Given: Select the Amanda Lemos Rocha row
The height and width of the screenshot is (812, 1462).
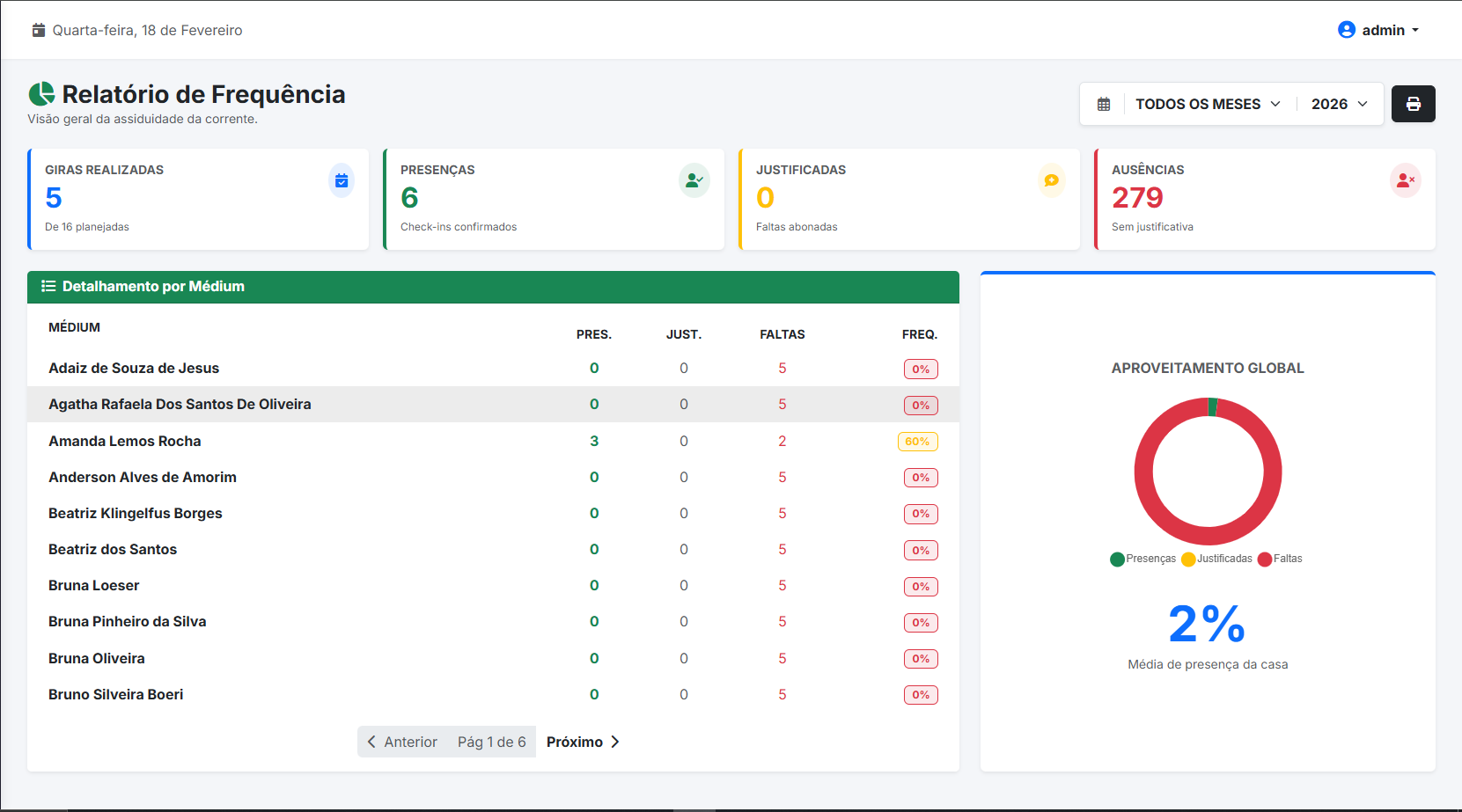Looking at the screenshot, I should click(x=125, y=441).
